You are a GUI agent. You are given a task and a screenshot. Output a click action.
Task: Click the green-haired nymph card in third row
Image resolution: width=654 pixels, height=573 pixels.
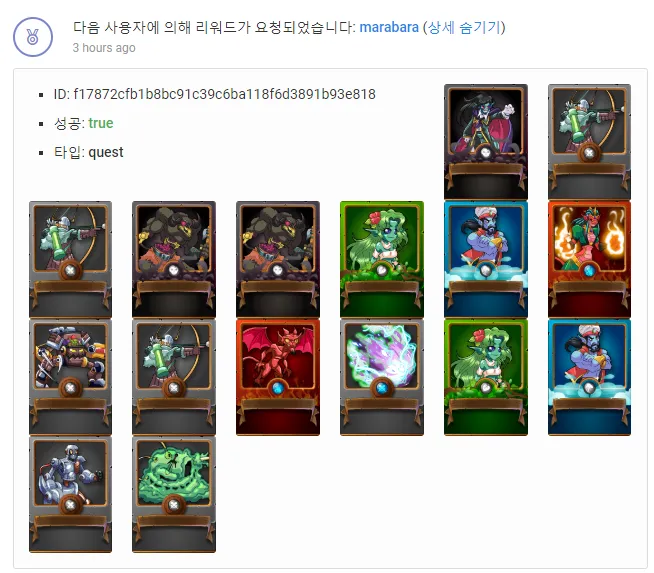485,377
